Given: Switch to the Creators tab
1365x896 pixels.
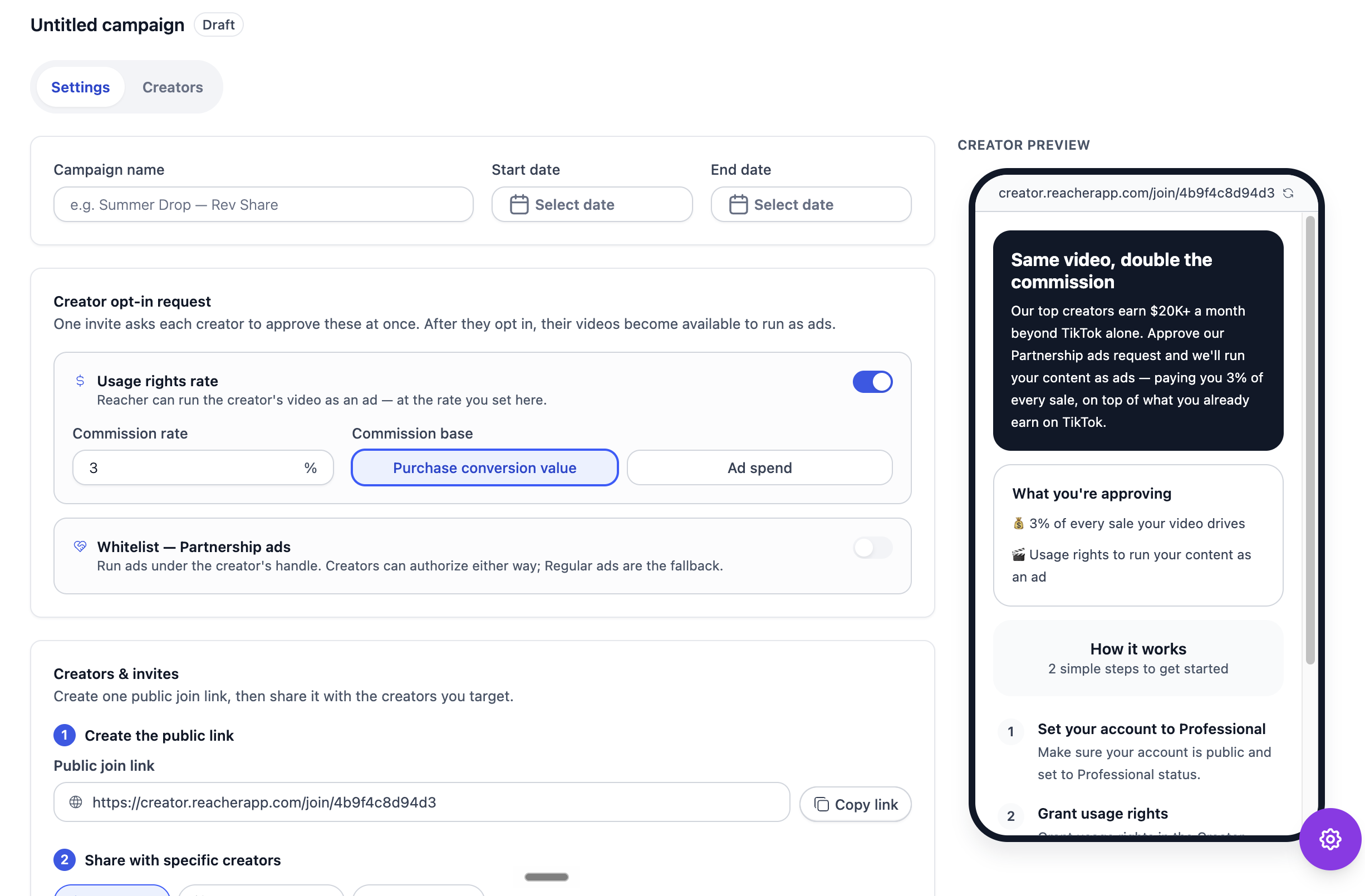Looking at the screenshot, I should (x=173, y=87).
